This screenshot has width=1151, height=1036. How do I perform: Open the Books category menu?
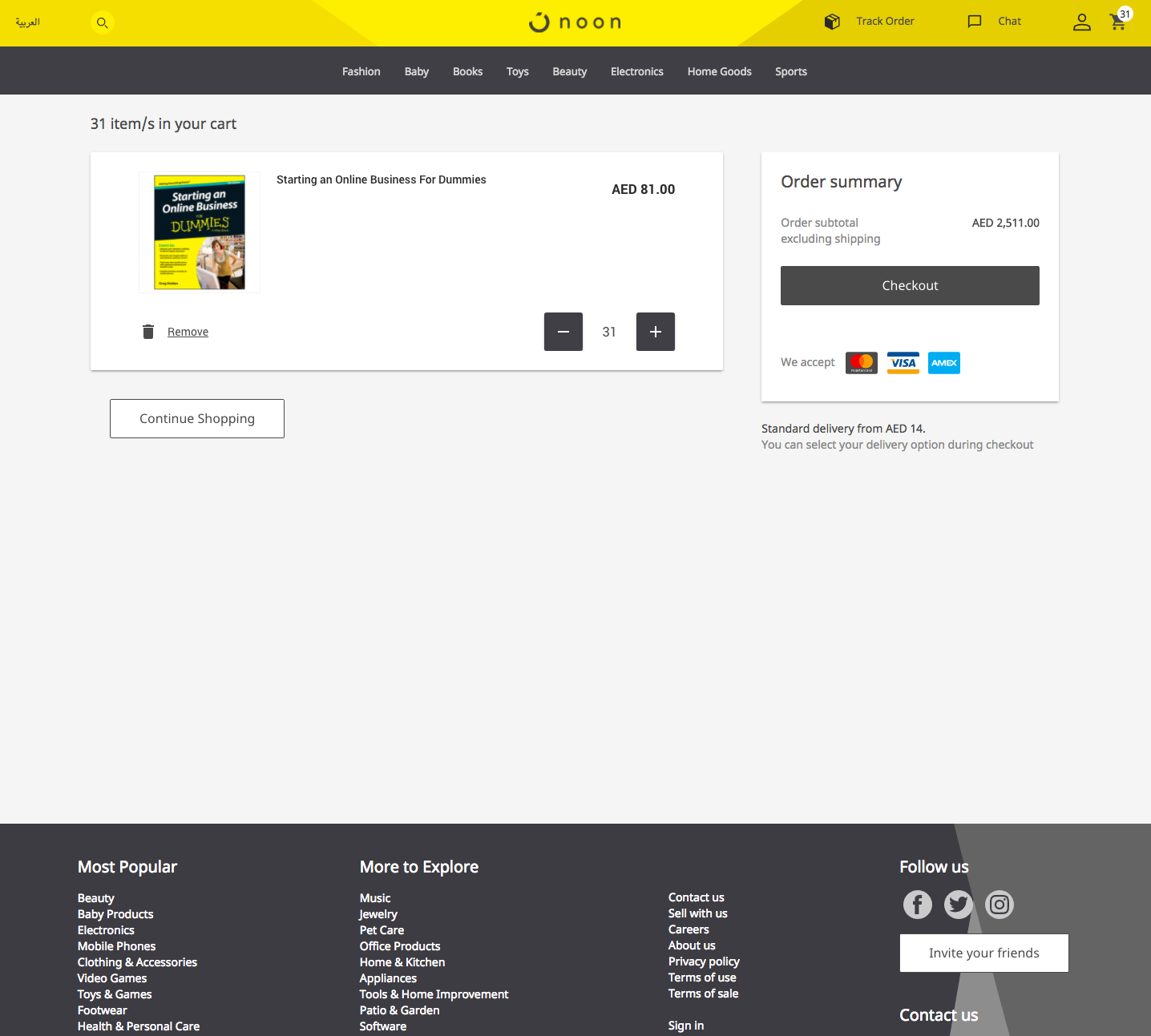[x=468, y=71]
